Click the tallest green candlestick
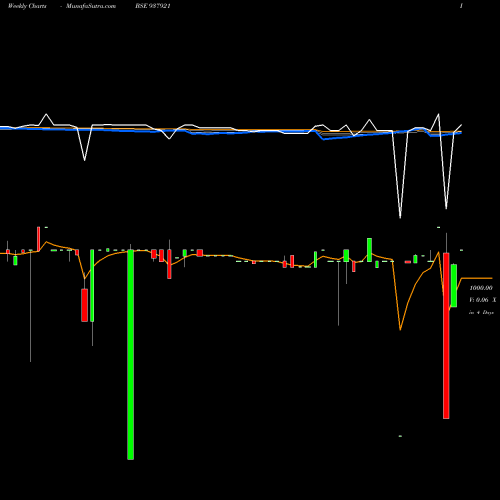 [131, 355]
